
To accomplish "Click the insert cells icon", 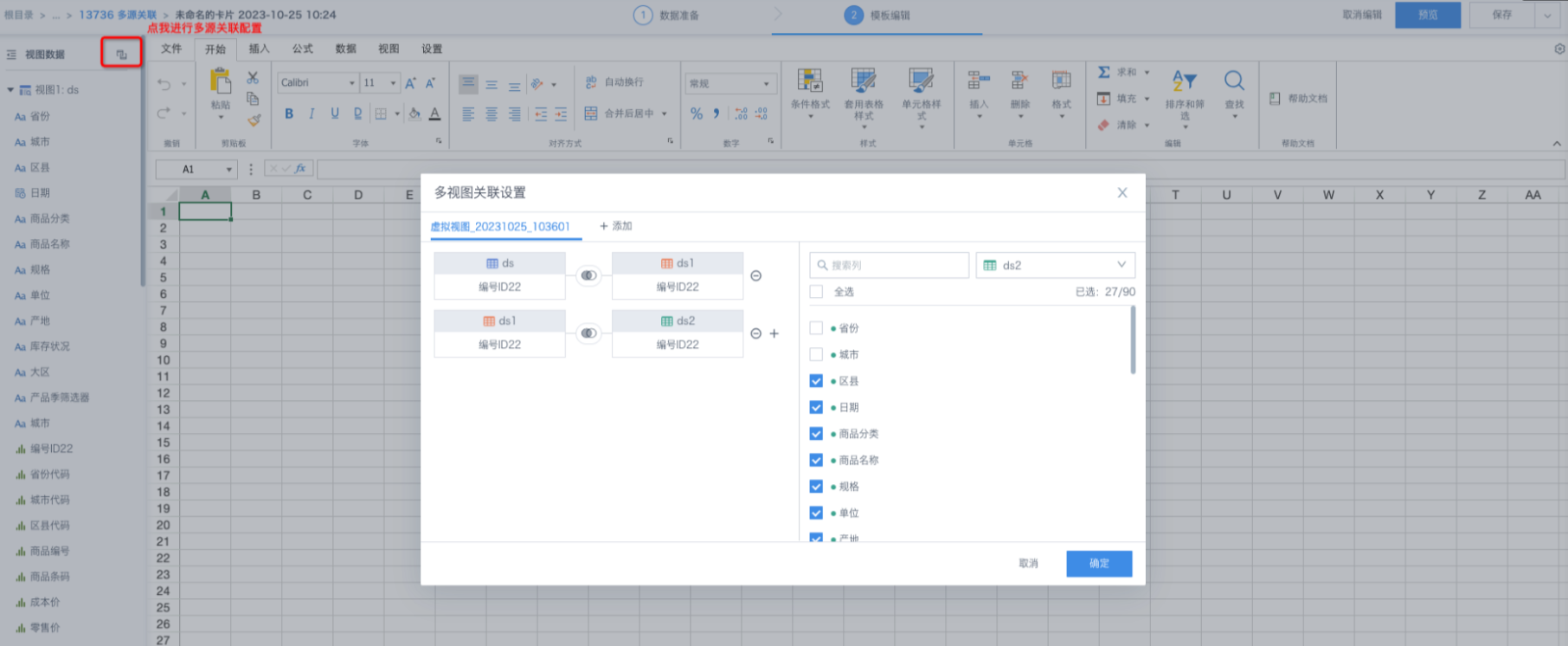I will [x=979, y=81].
